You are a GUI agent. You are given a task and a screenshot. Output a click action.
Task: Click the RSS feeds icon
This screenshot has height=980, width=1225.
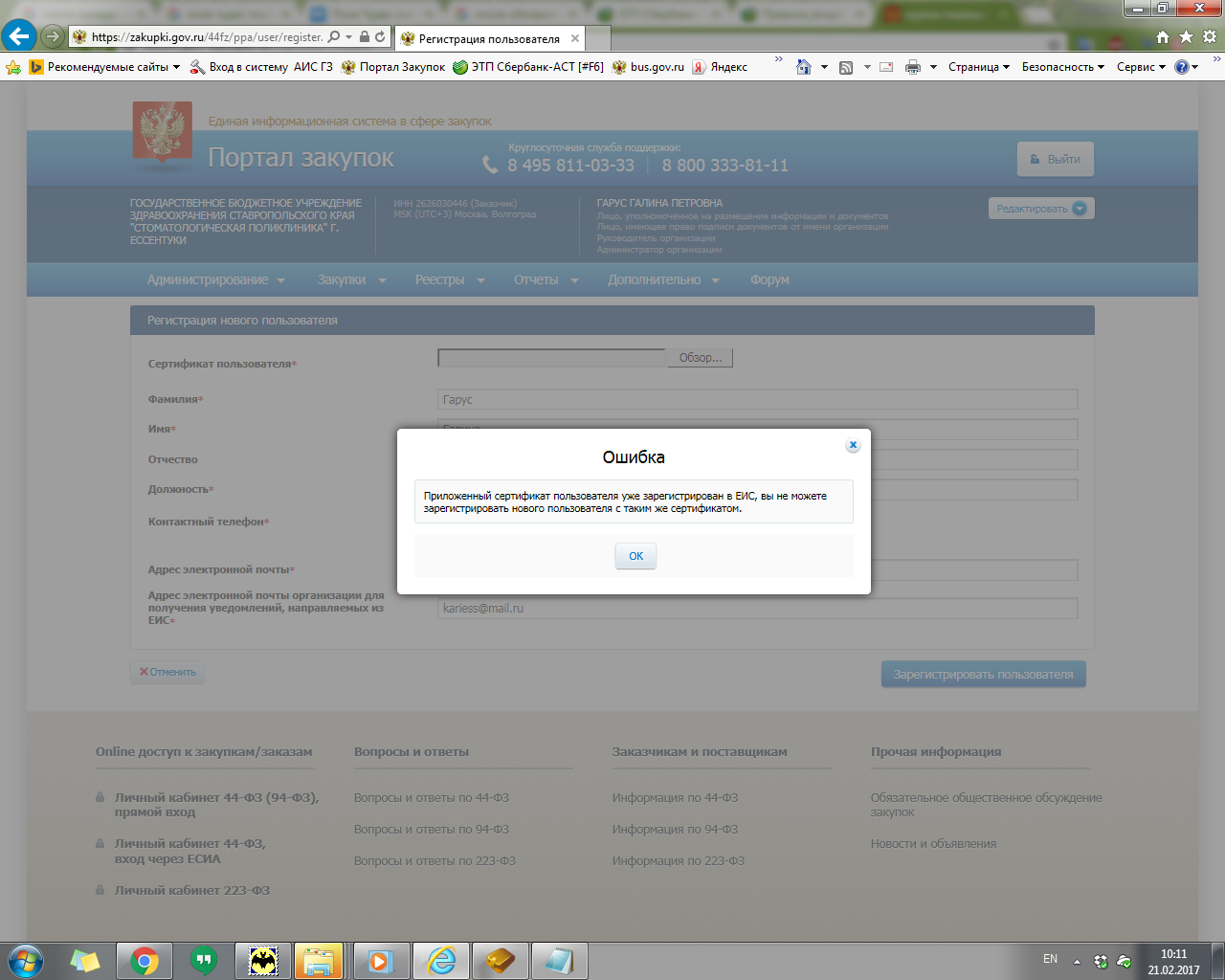pos(846,67)
